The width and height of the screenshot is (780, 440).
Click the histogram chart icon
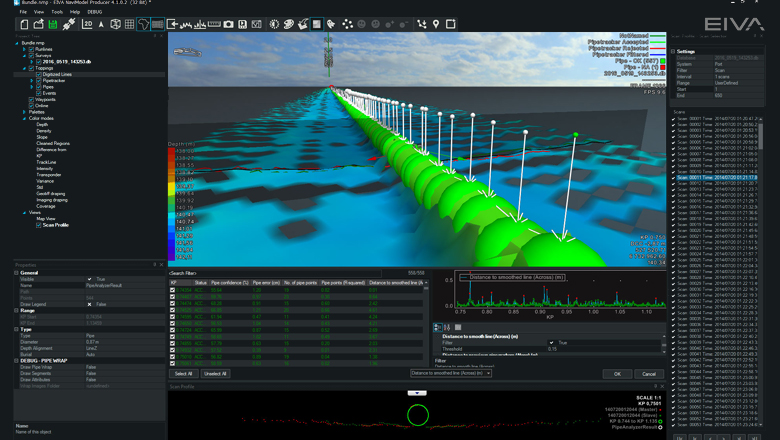point(200,24)
